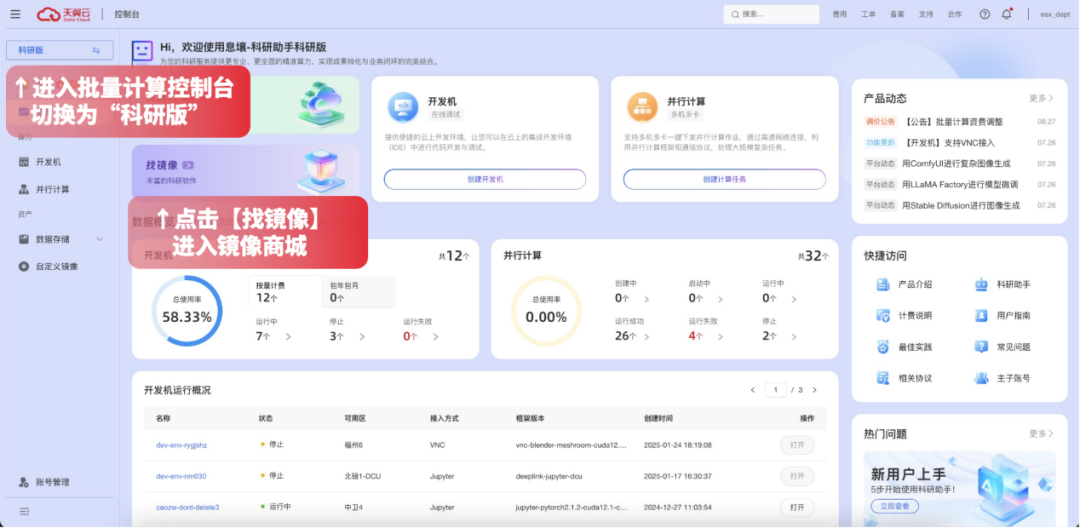Collapse the sidebar using the bottom icon

tap(24, 511)
